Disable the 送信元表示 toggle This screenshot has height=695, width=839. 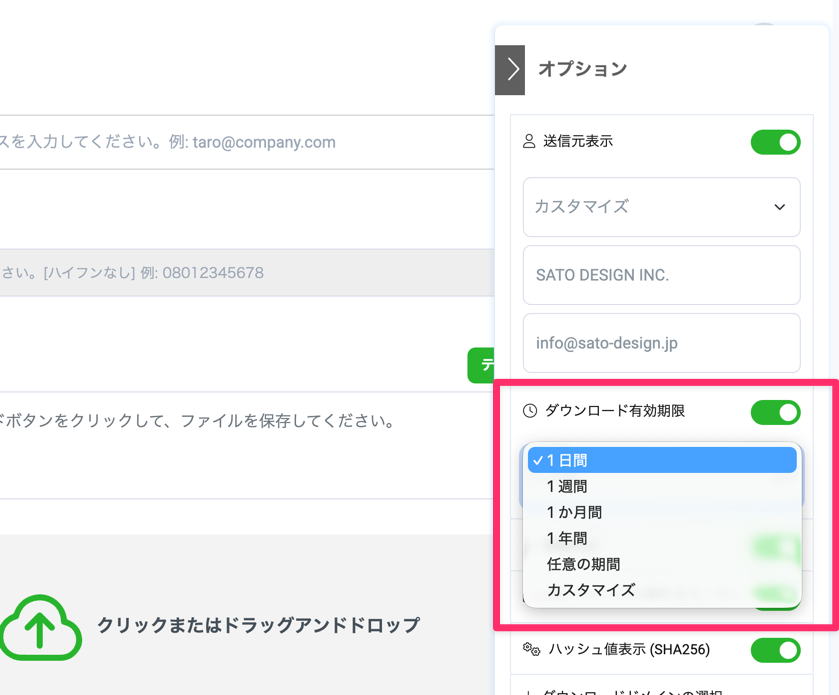point(775,142)
